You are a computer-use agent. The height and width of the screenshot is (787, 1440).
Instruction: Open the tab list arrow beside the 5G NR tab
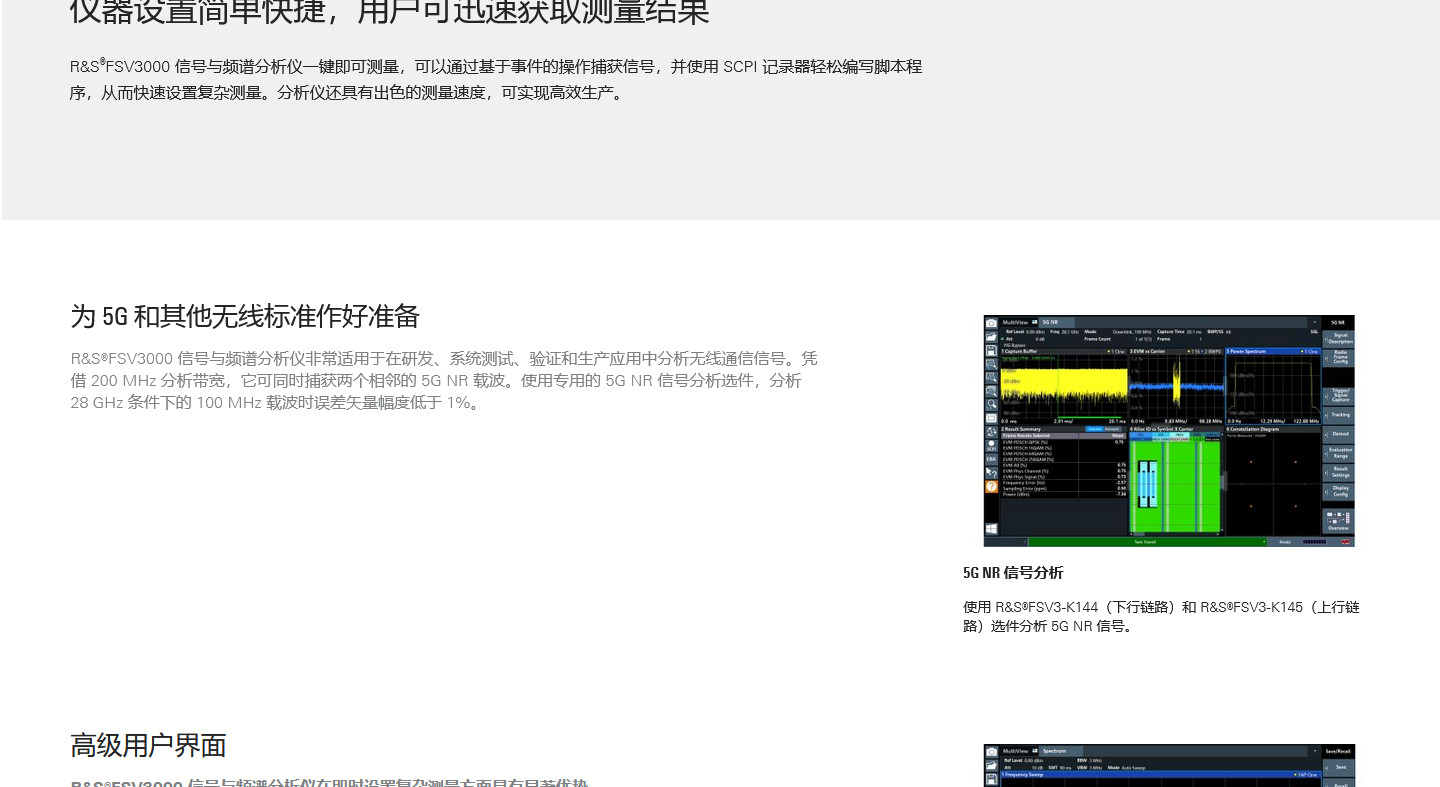[x=1315, y=322]
